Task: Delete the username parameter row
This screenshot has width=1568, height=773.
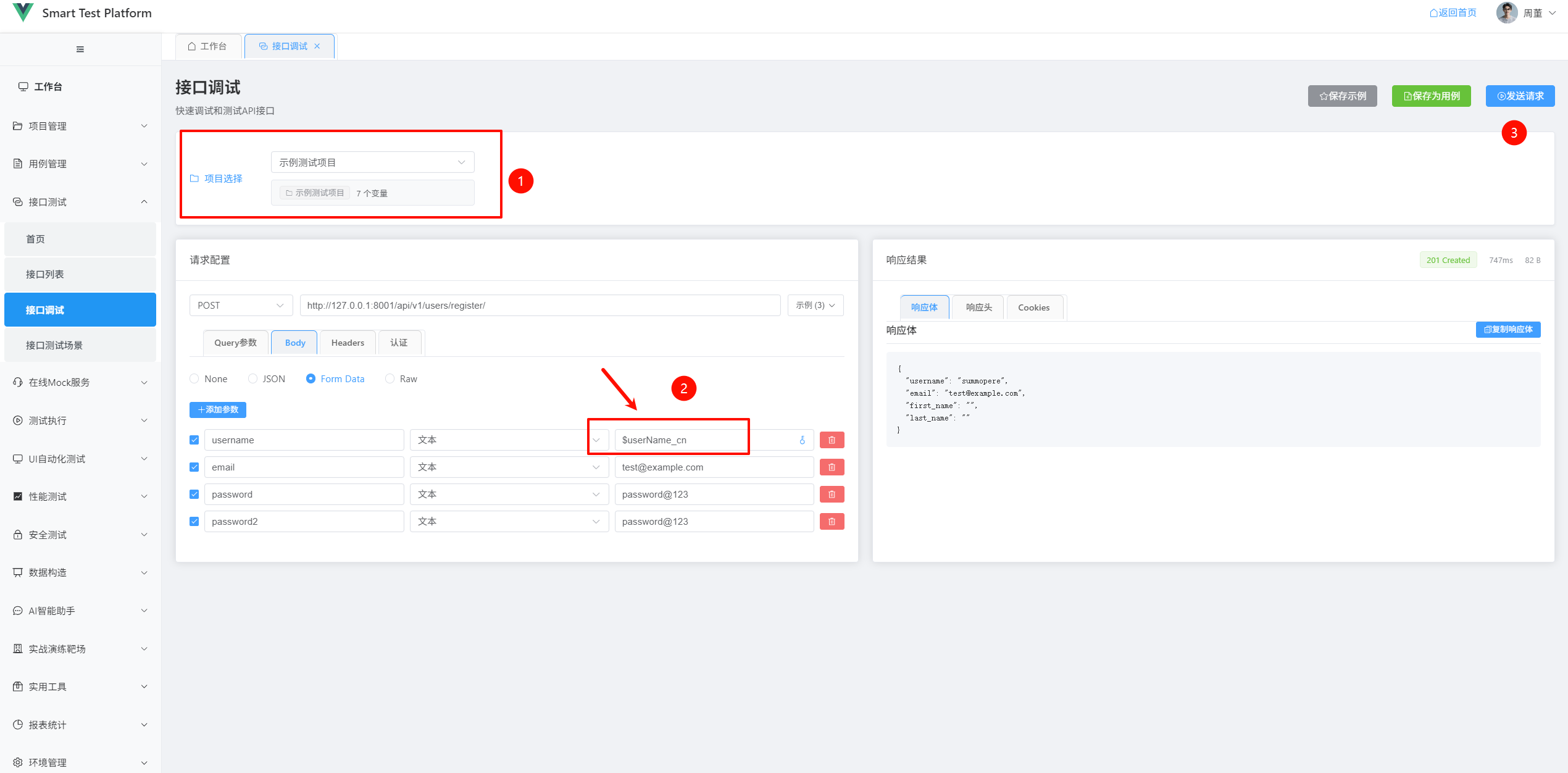Action: point(832,440)
